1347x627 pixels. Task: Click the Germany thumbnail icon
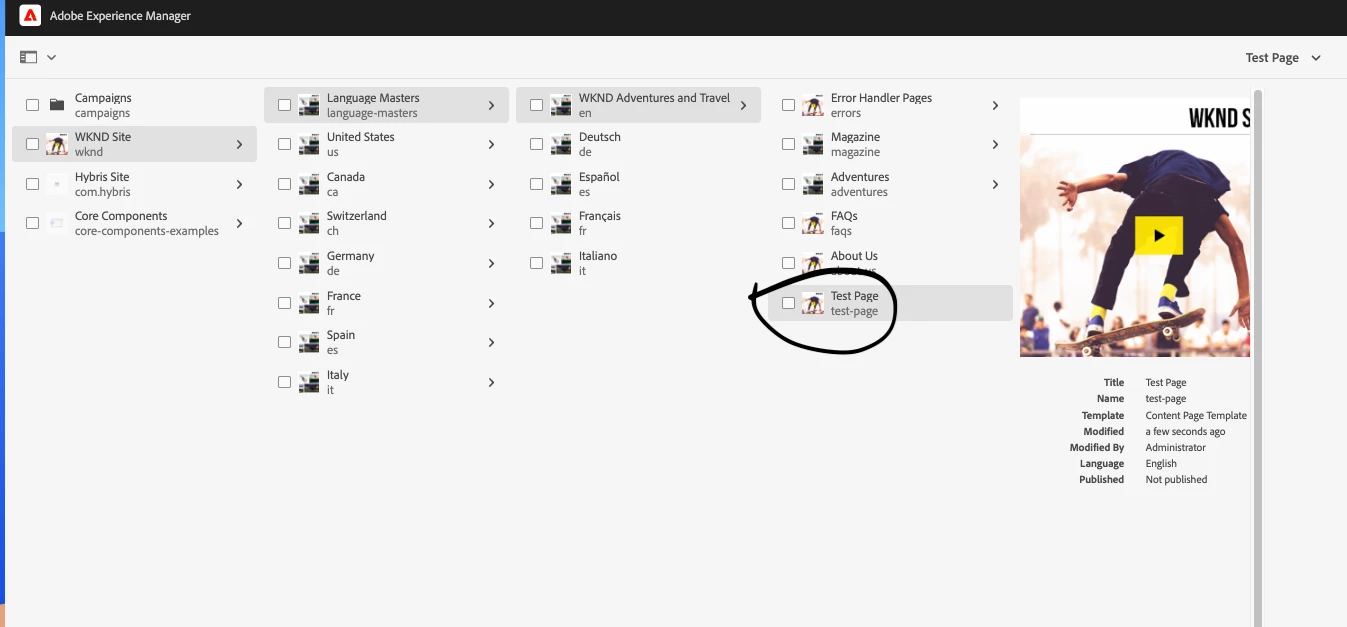click(x=309, y=263)
